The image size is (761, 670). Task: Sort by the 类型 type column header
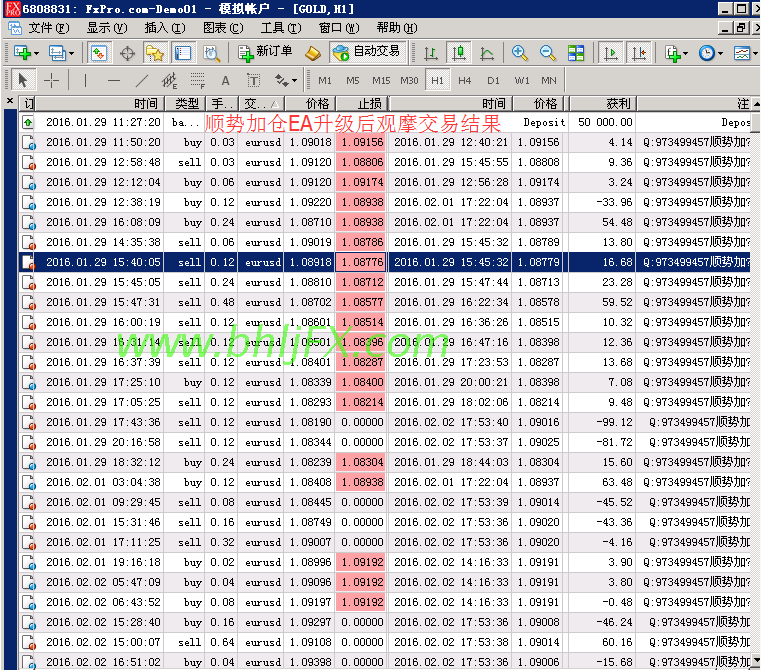(x=184, y=103)
